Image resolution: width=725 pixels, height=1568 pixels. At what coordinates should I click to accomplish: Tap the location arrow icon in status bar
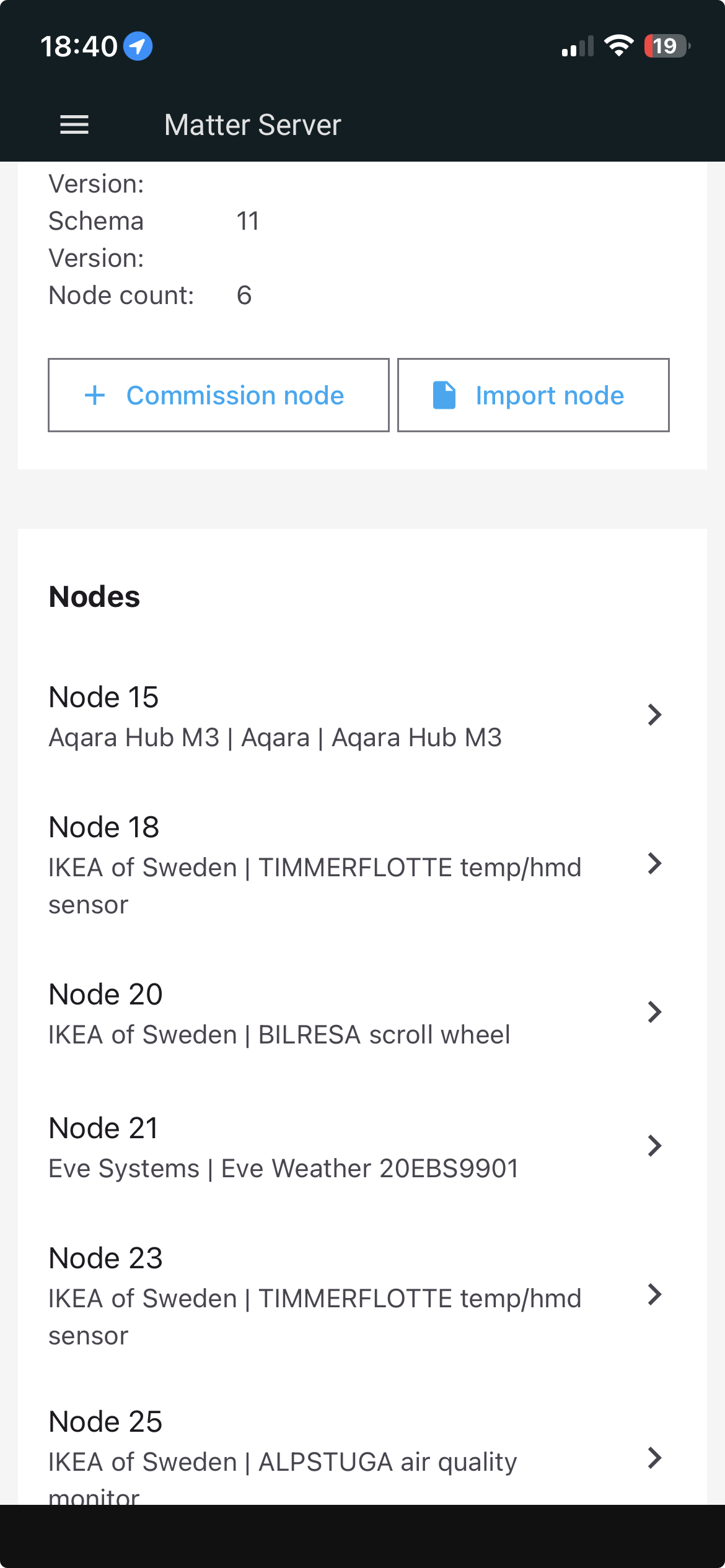click(x=138, y=46)
